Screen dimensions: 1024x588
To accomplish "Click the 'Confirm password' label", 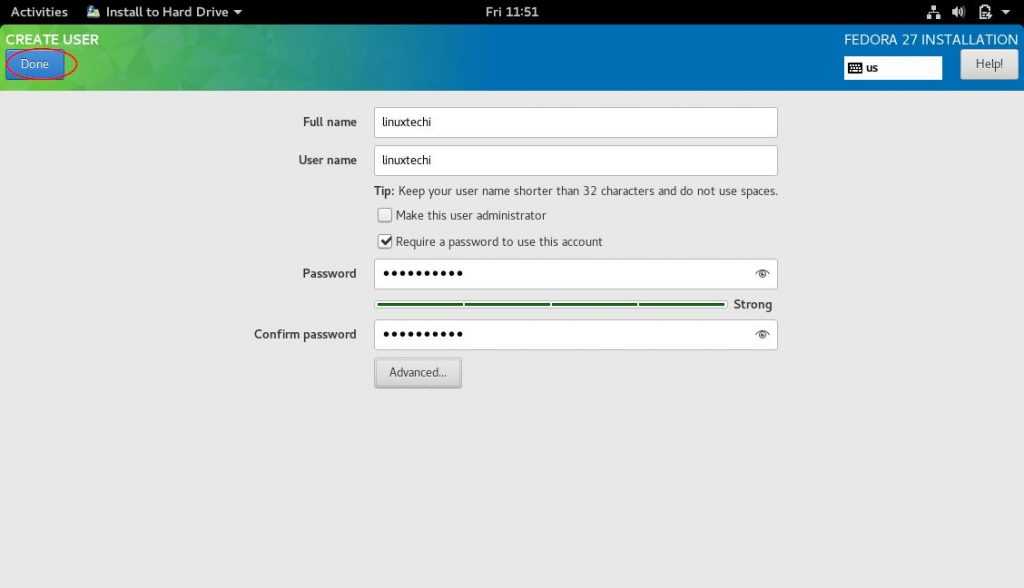I will 305,335.
